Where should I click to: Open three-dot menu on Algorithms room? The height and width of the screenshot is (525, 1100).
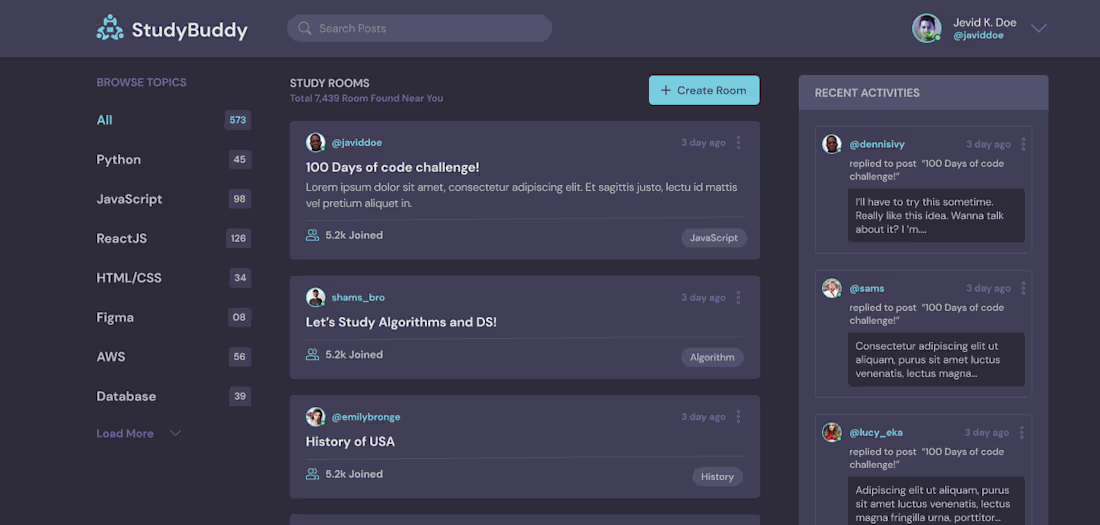point(739,298)
